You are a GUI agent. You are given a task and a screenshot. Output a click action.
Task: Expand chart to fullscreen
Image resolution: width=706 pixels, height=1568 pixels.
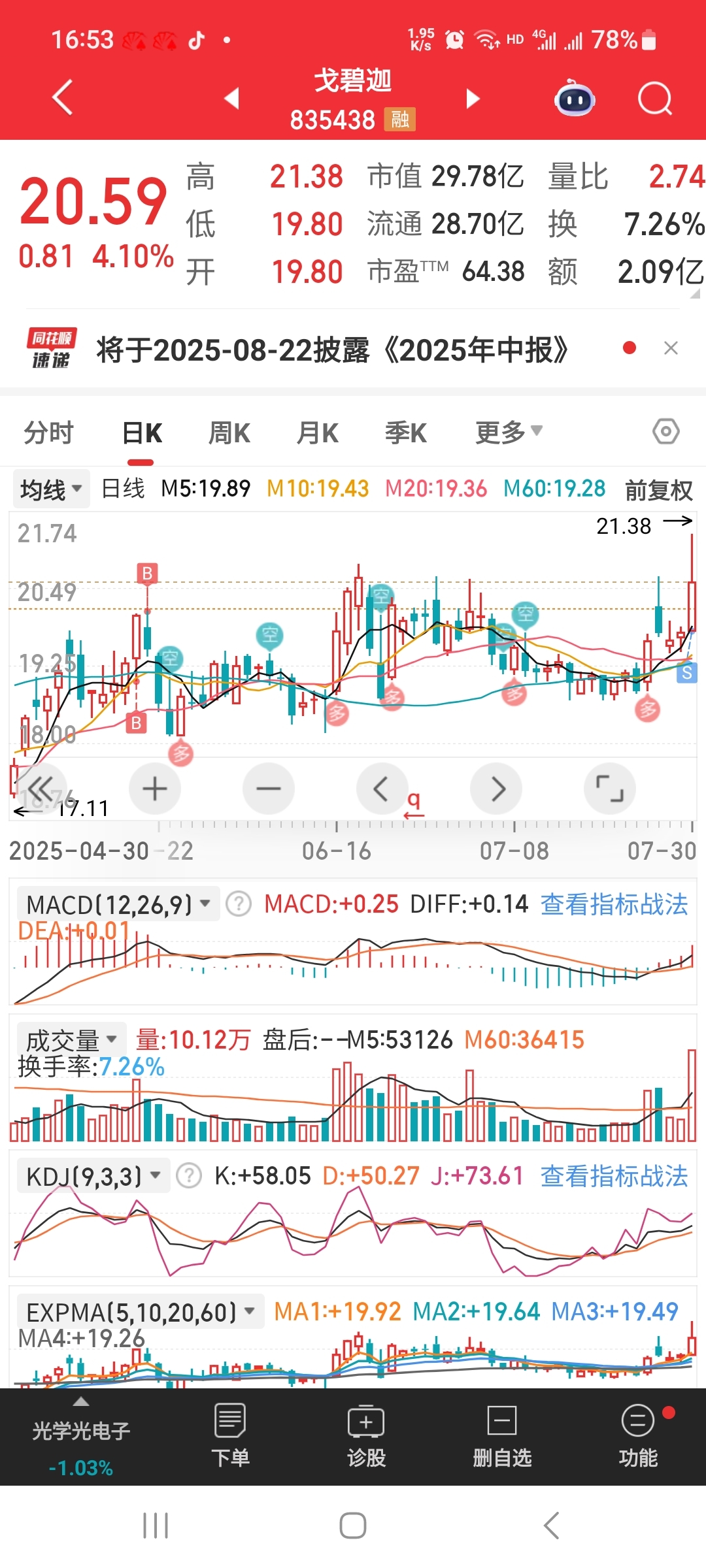click(610, 789)
